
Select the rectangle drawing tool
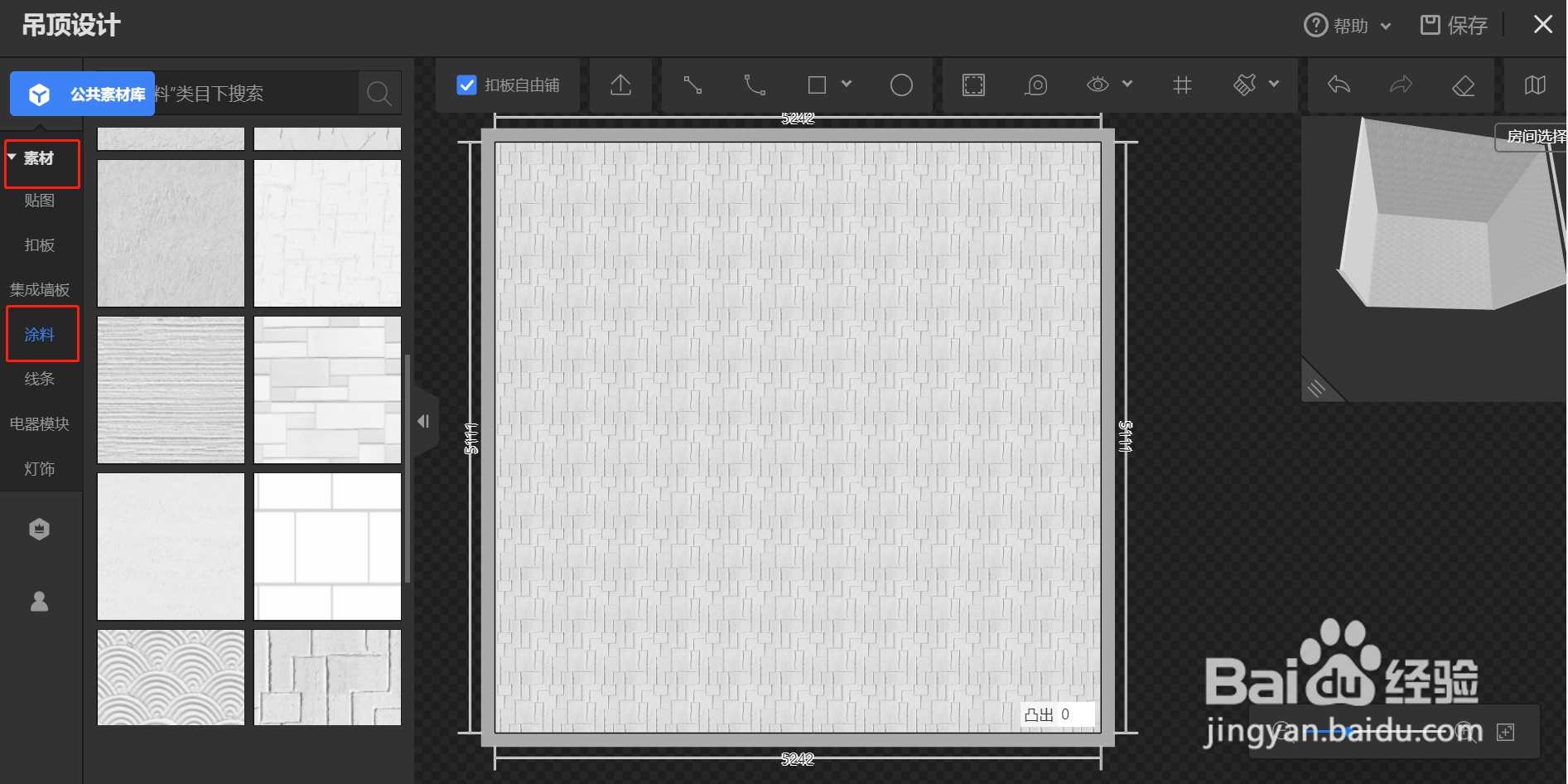pos(817,85)
